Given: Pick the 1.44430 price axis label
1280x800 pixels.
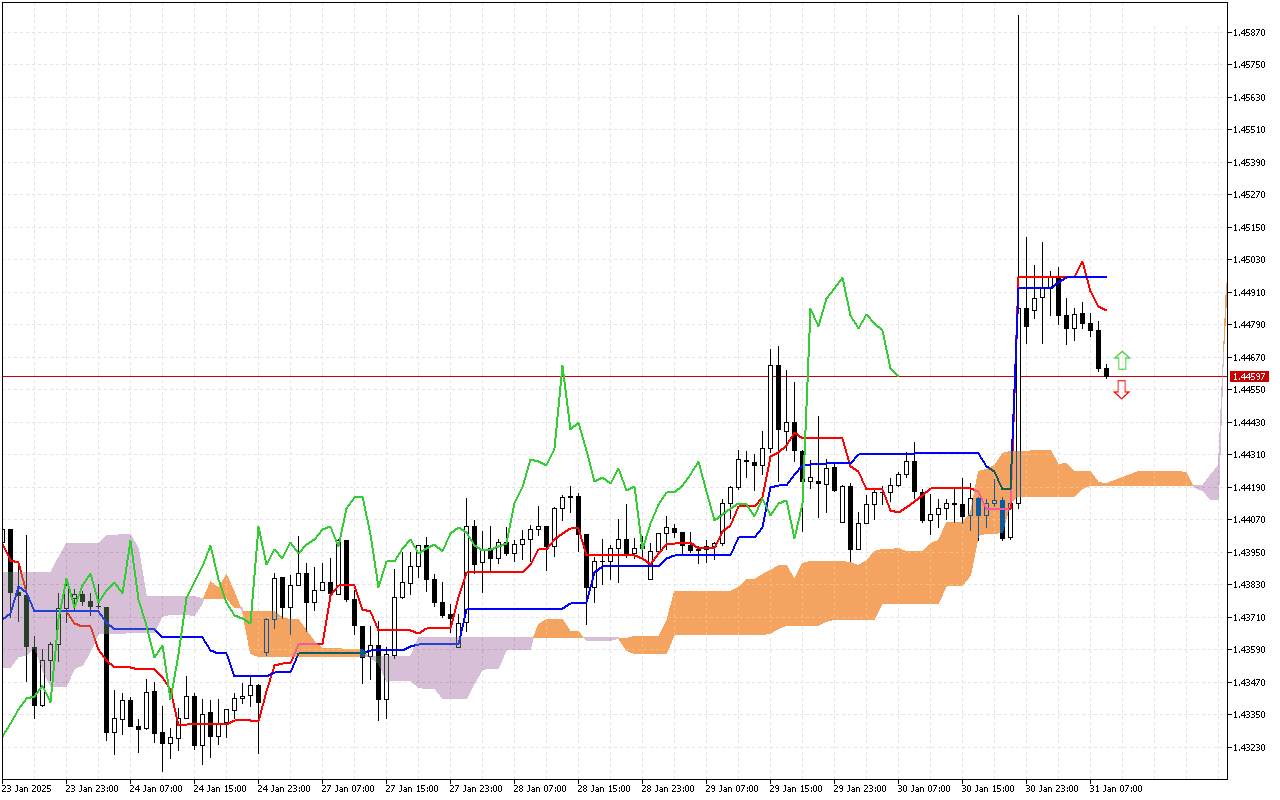Looking at the screenshot, I should pos(1250,423).
